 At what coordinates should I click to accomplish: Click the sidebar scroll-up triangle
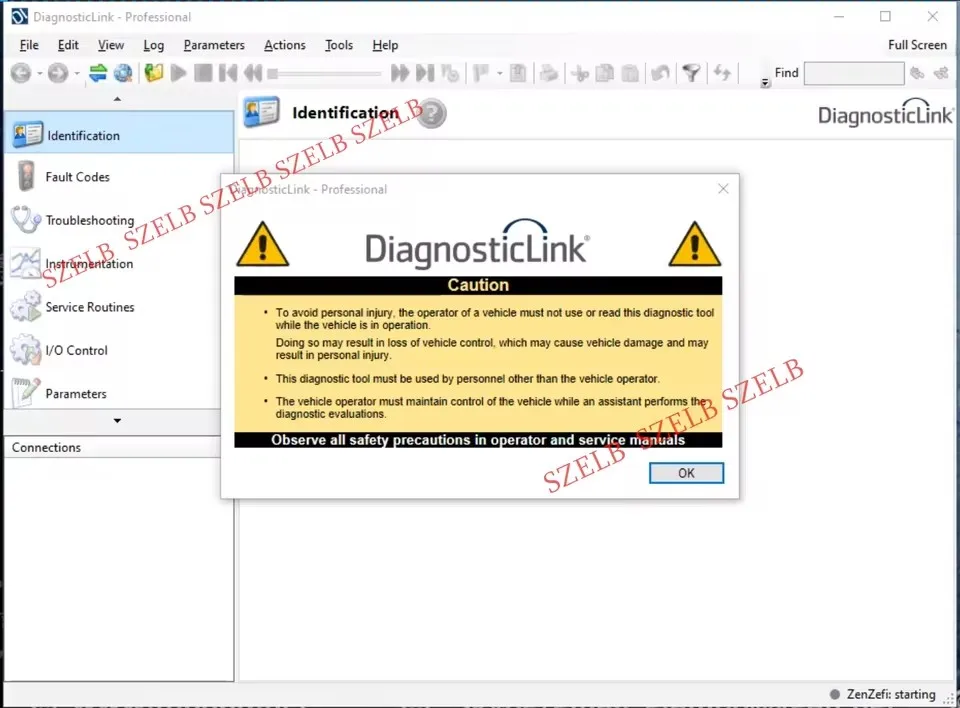tap(117, 99)
